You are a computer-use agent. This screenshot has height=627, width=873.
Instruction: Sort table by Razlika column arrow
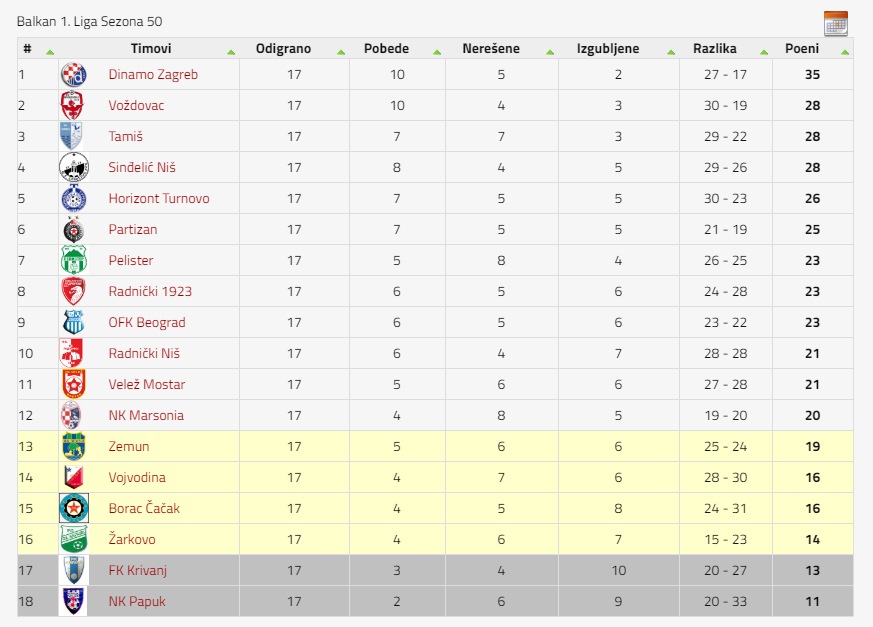(764, 52)
